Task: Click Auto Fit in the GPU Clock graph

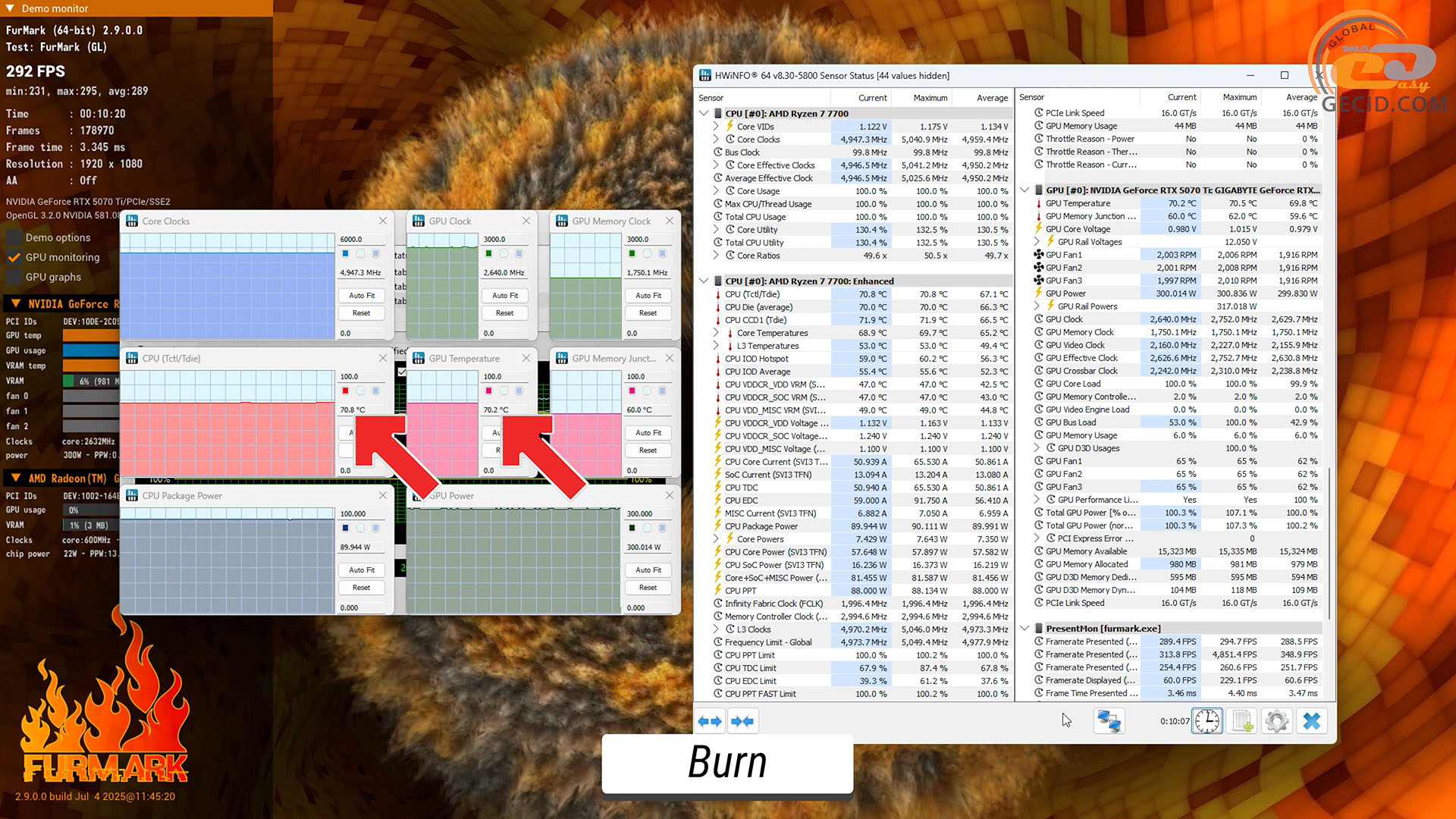Action: [x=504, y=296]
